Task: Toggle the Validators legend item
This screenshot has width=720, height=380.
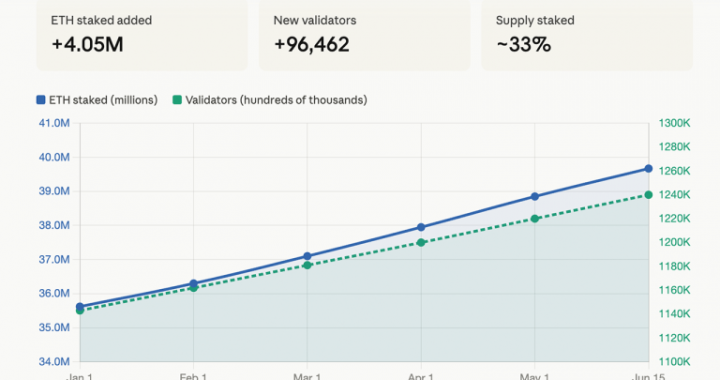Action: [x=270, y=100]
